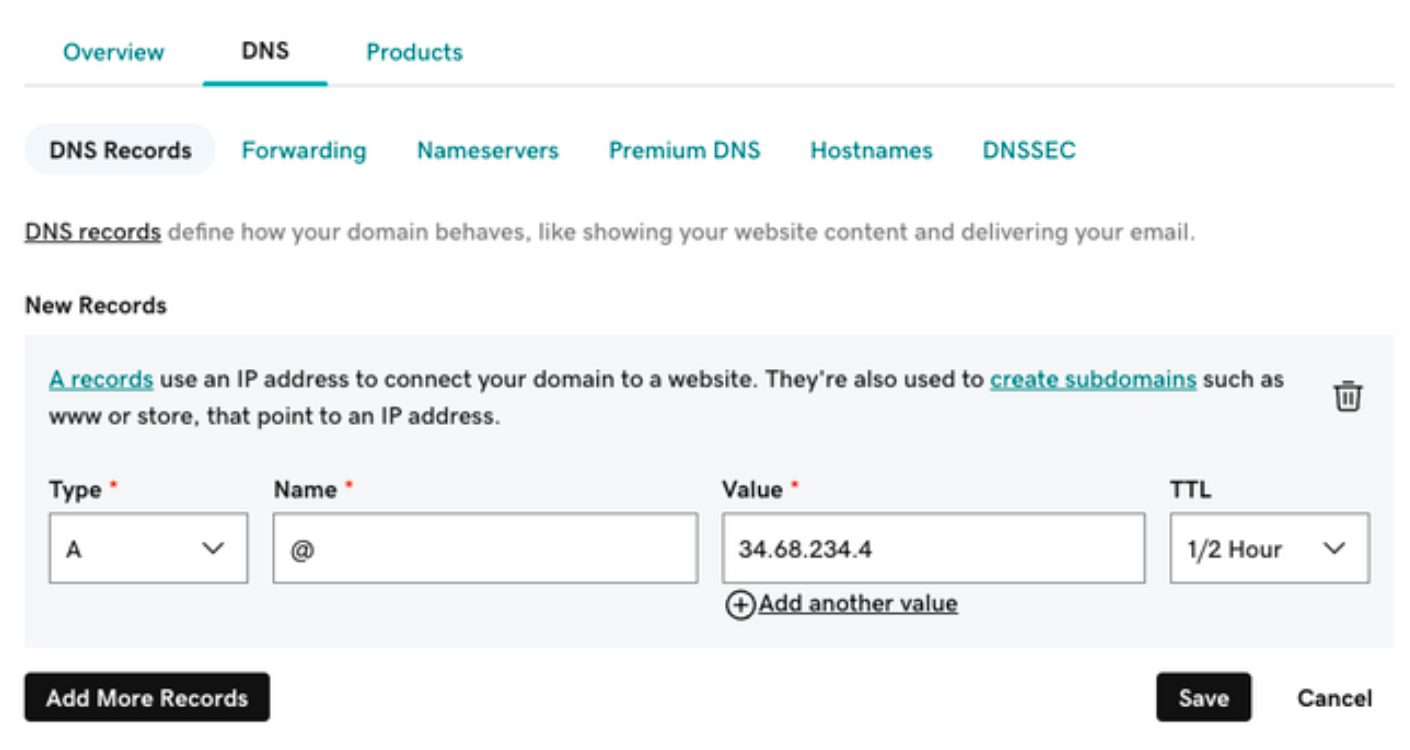The height and width of the screenshot is (750, 1410).
Task: Open the TTL dropdown showing 1/2 Hour
Action: click(1269, 548)
